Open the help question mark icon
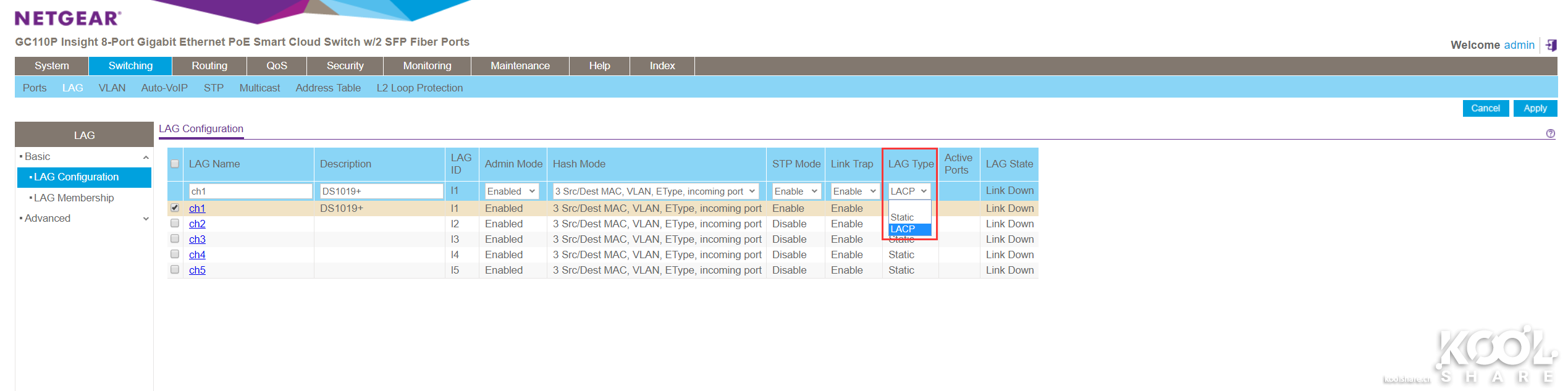The height and width of the screenshot is (391, 1568). pyautogui.click(x=1550, y=133)
